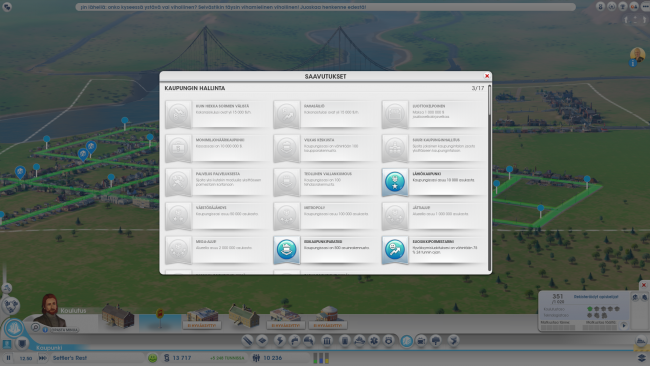
Task: Click the first icon in education panel corner
Action: click(x=635, y=297)
